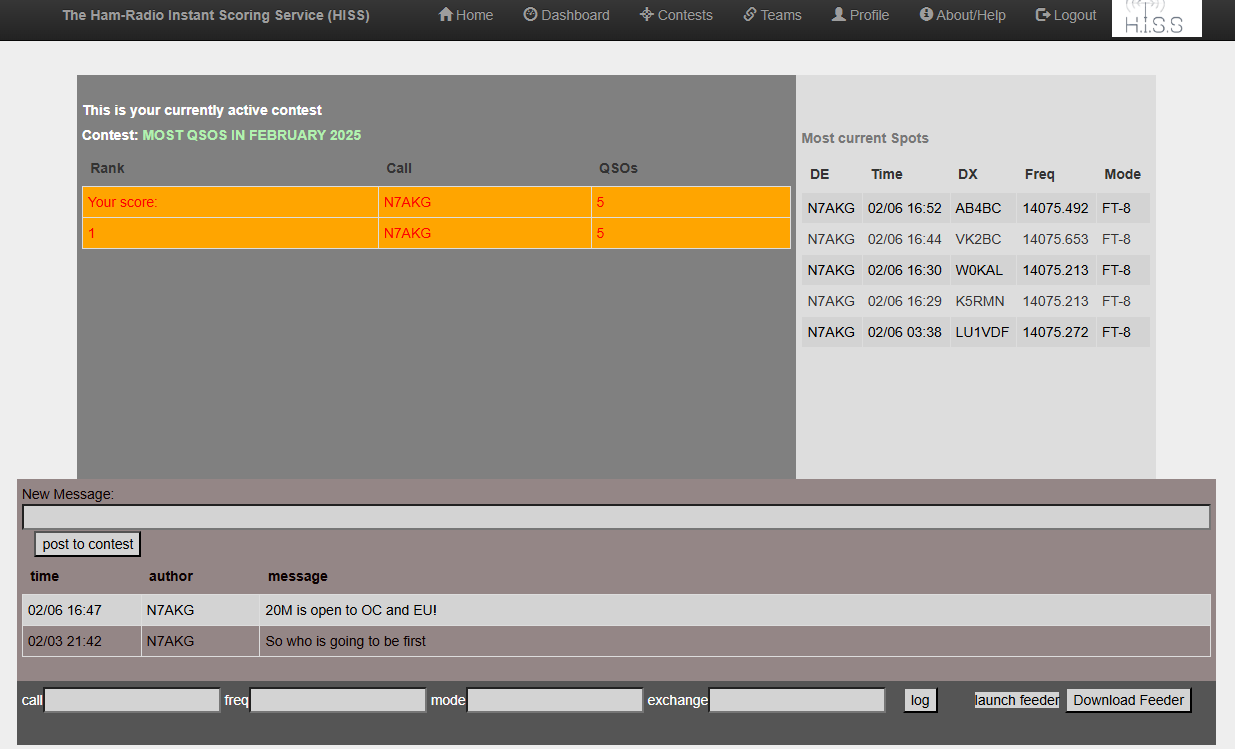This screenshot has height=749, width=1235.
Task: Click the Teams link icon
Action: (750, 15)
